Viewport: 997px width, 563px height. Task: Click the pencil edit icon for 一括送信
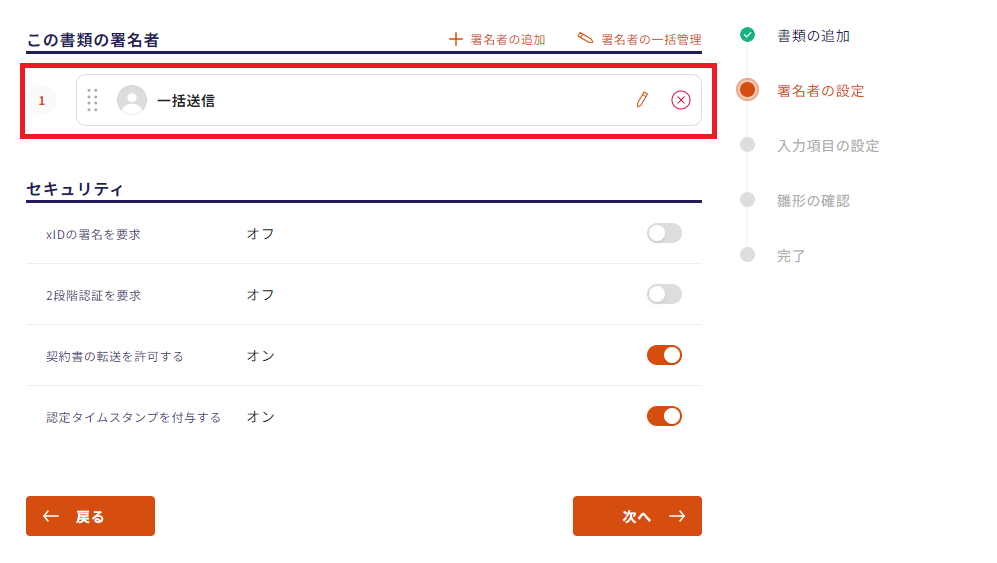(642, 100)
